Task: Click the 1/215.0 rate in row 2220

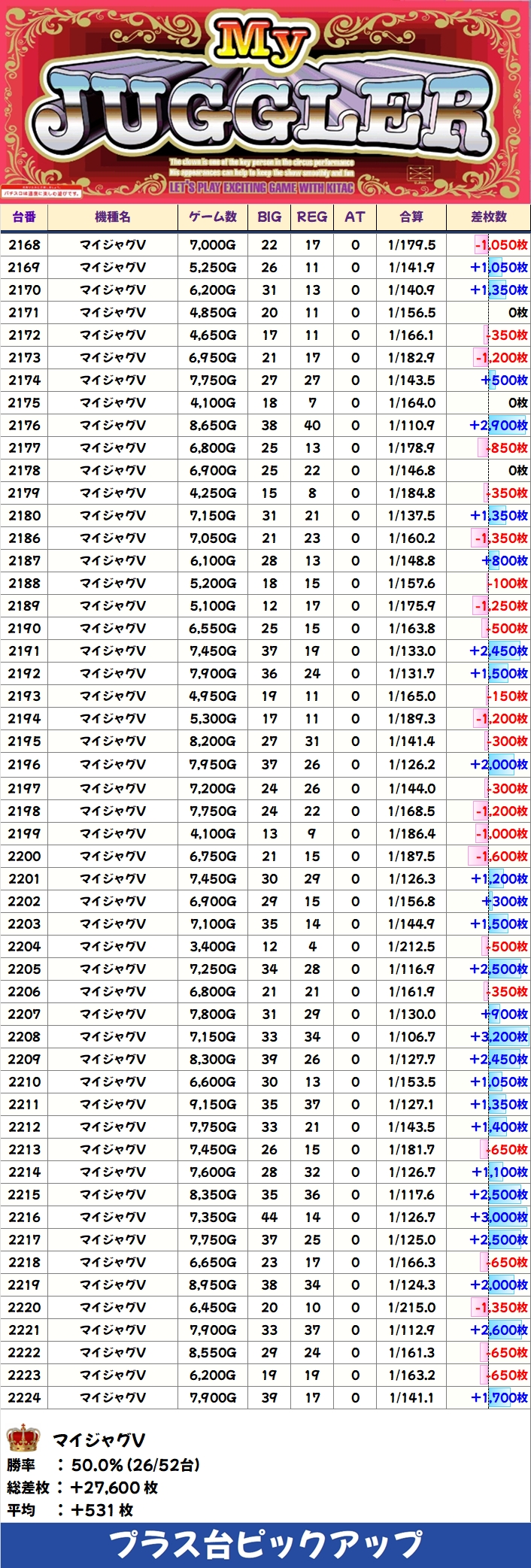Action: [412, 1307]
